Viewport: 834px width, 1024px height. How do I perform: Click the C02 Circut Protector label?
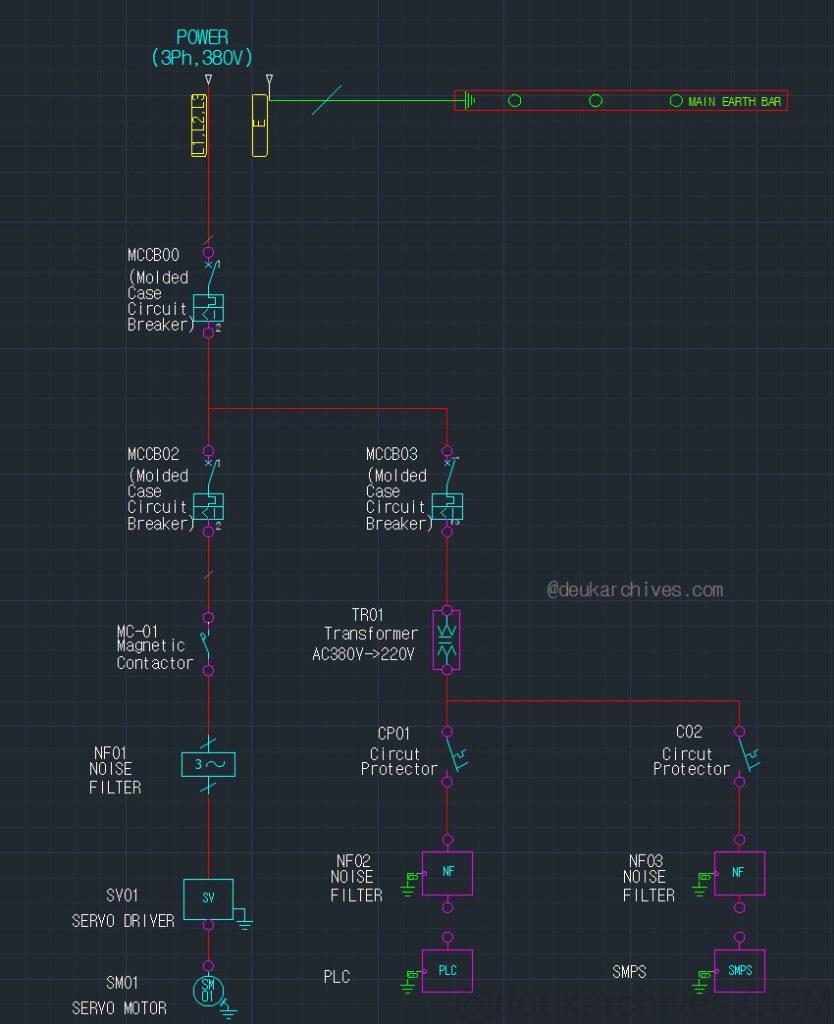[x=692, y=752]
